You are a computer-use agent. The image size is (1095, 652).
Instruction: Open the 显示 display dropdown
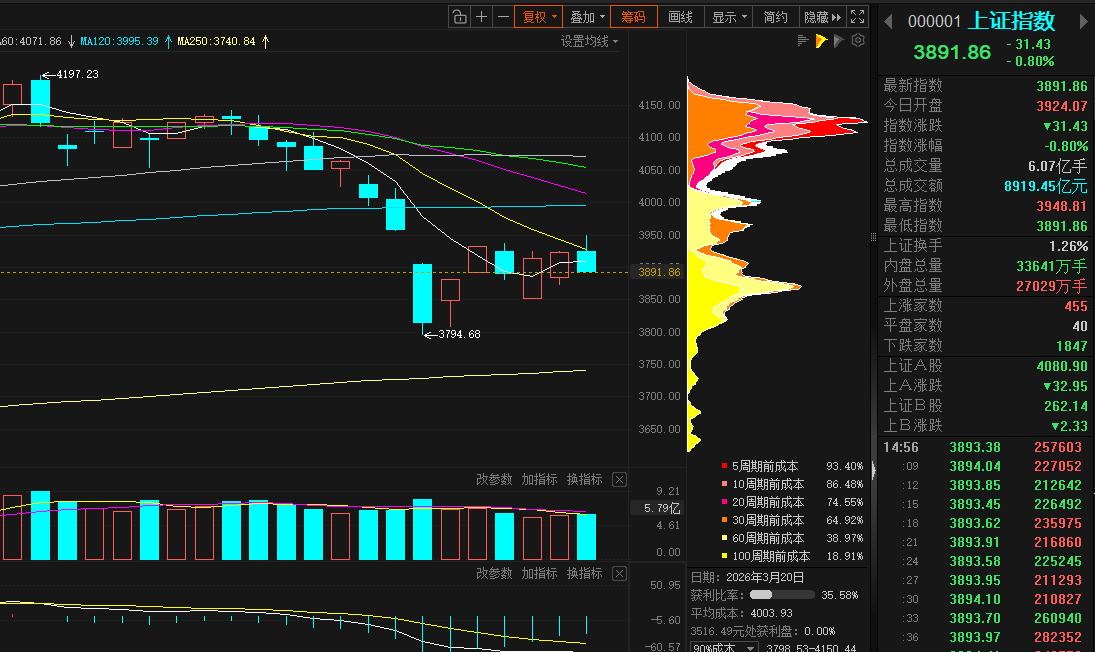(x=728, y=17)
